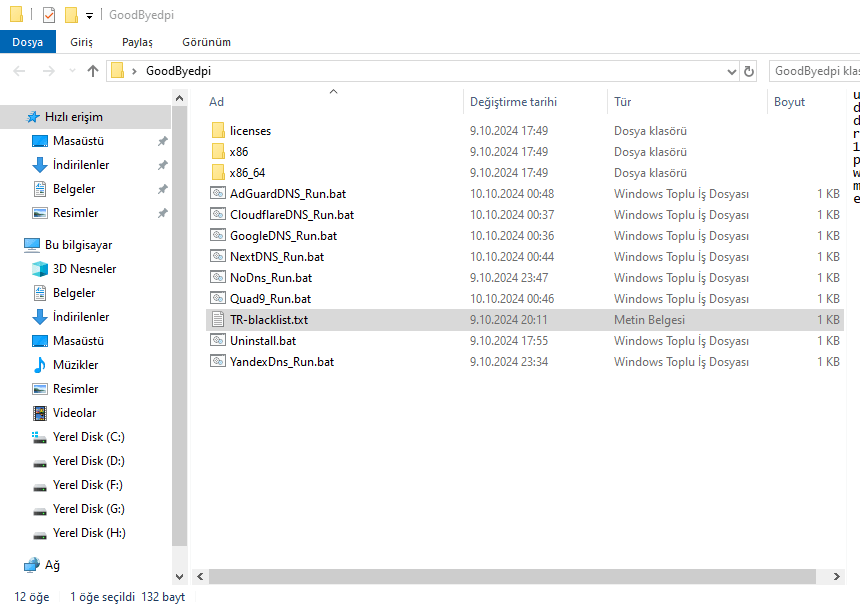Image resolution: width=860 pixels, height=608 pixels.
Task: Open 3D Nesneler folder
Action: tap(84, 269)
